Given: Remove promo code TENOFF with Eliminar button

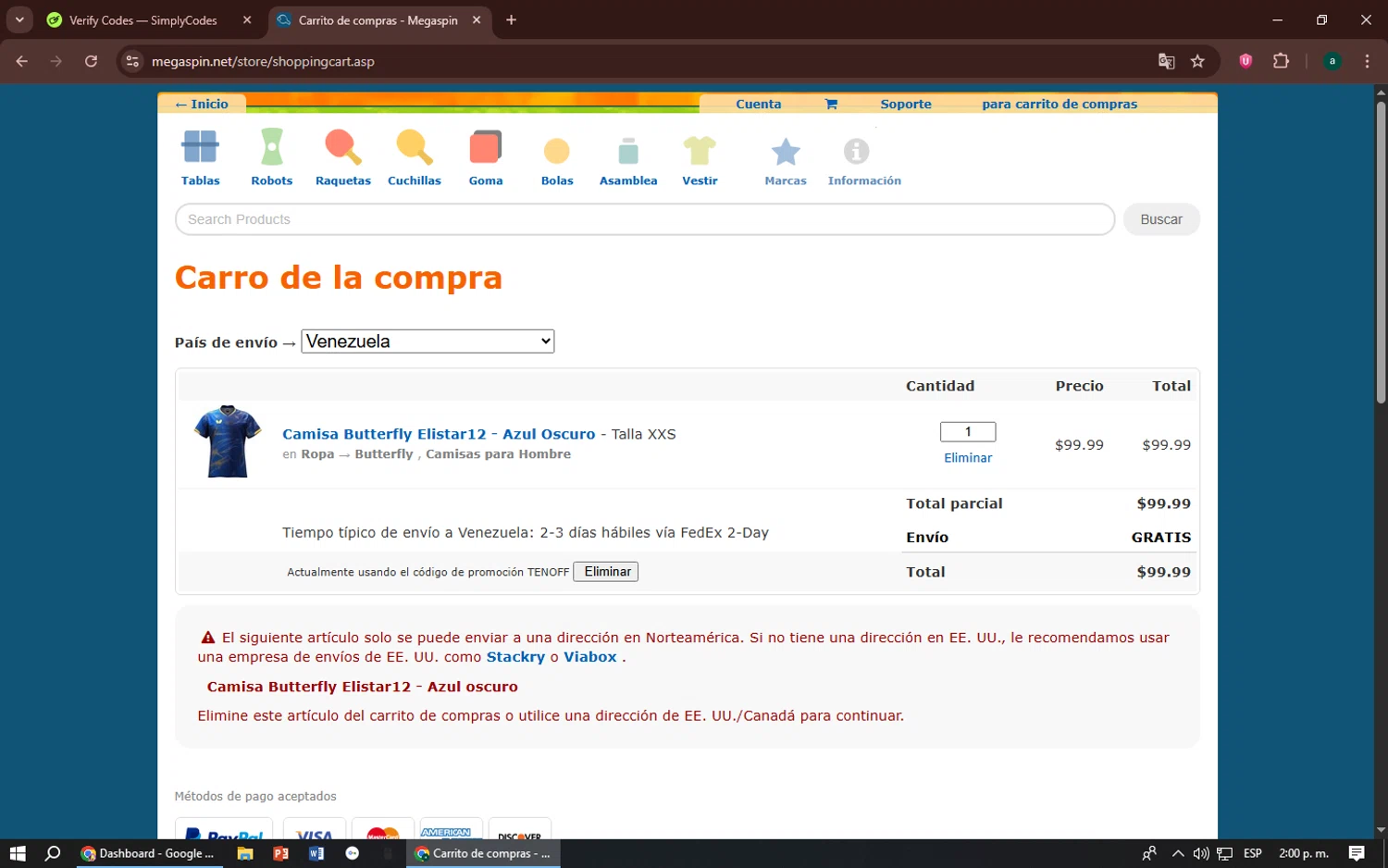Looking at the screenshot, I should (x=606, y=572).
